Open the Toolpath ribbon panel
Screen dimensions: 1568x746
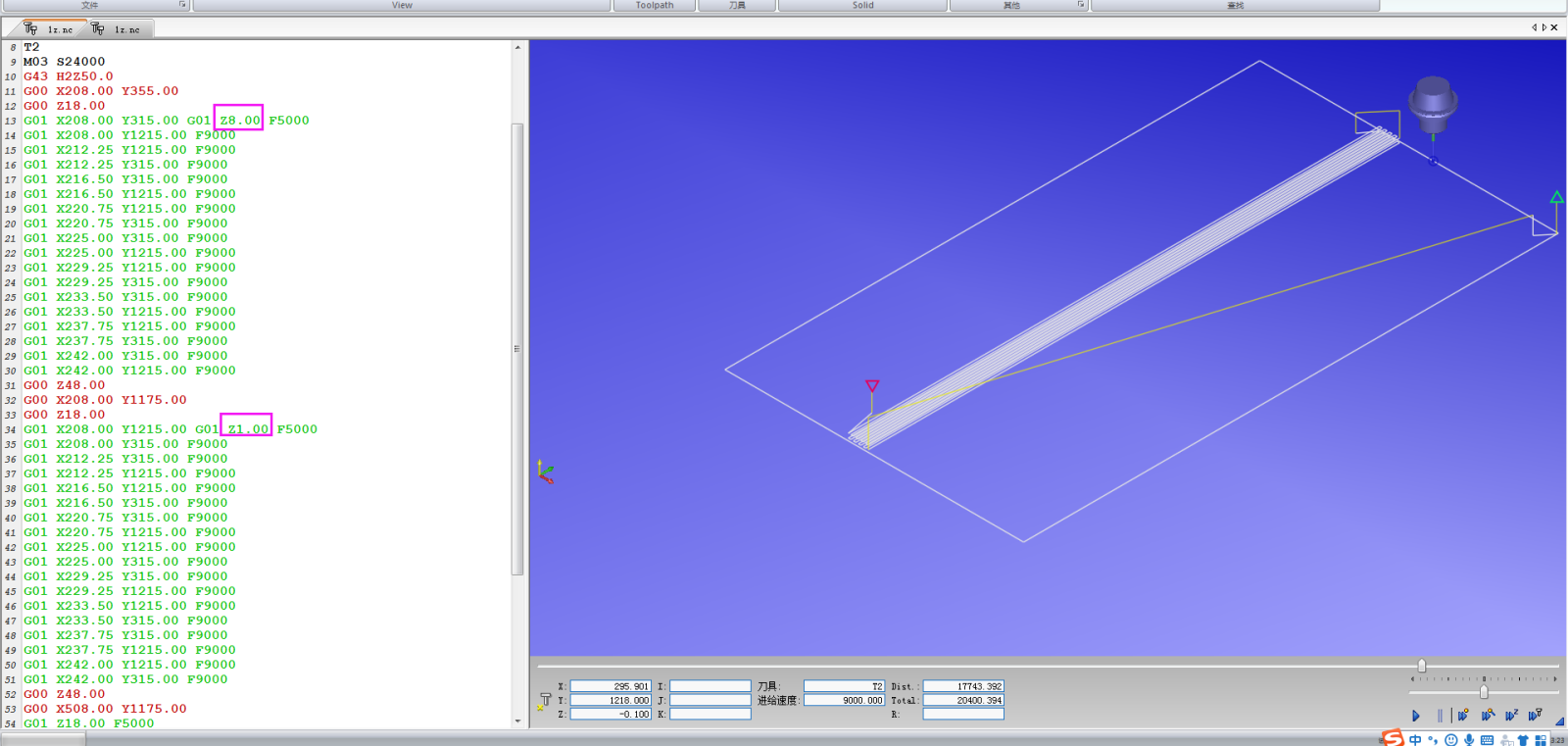coord(655,5)
